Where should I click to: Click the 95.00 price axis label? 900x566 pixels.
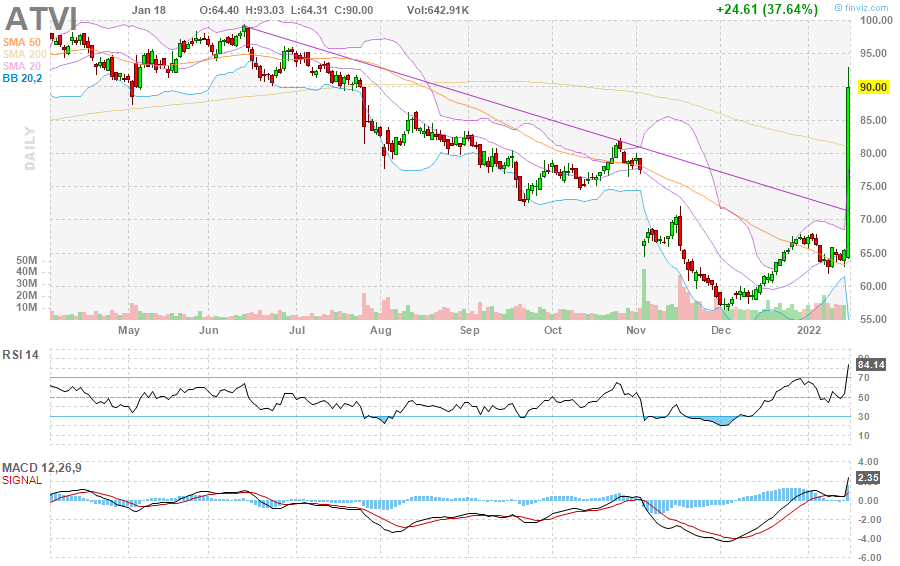click(873, 53)
